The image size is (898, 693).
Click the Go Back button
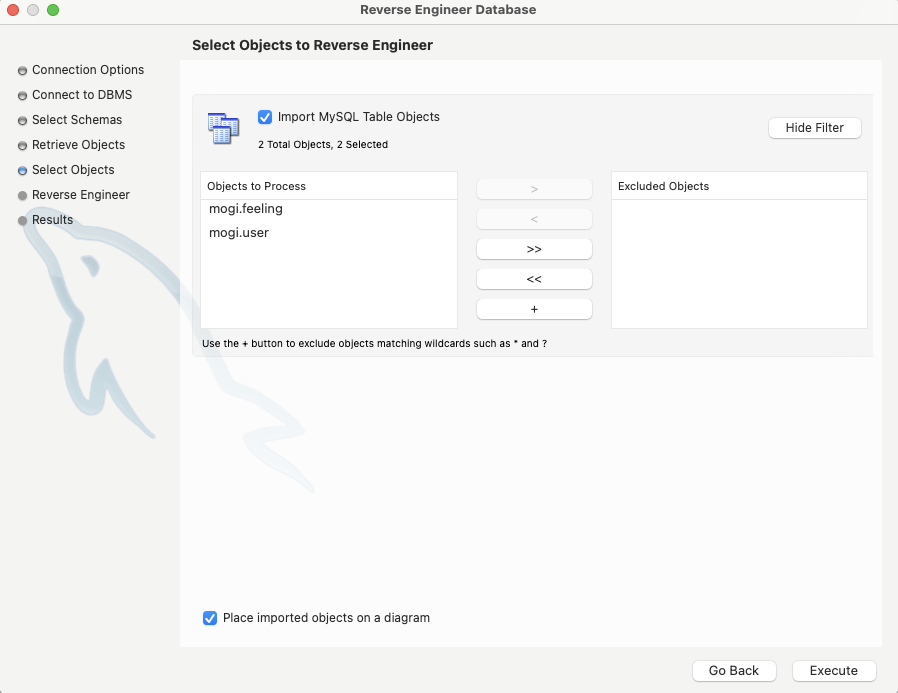tap(734, 671)
